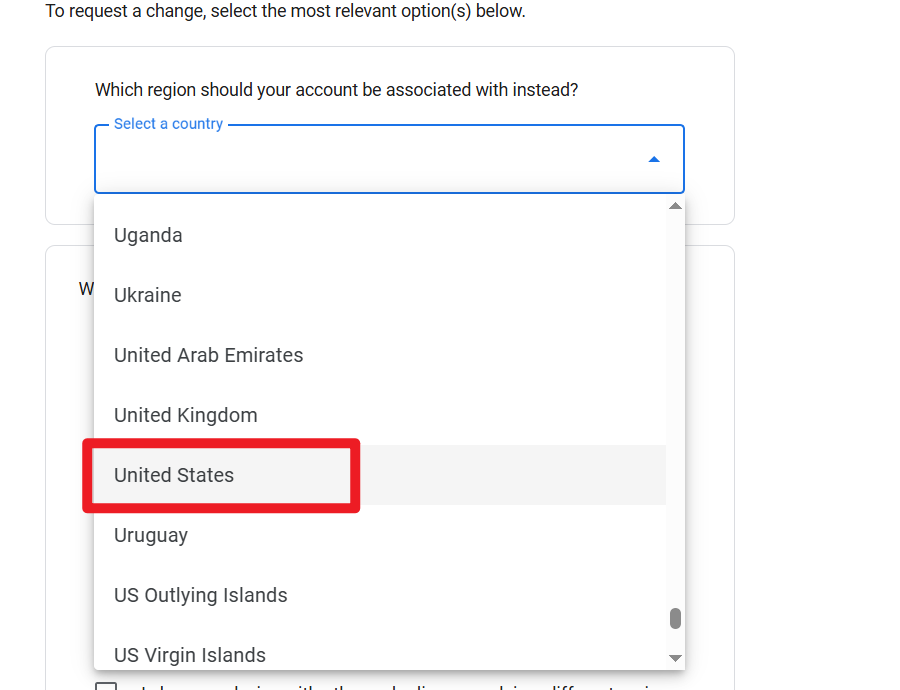Choose US Virgin Islands from list
The width and height of the screenshot is (900, 690).
click(190, 655)
